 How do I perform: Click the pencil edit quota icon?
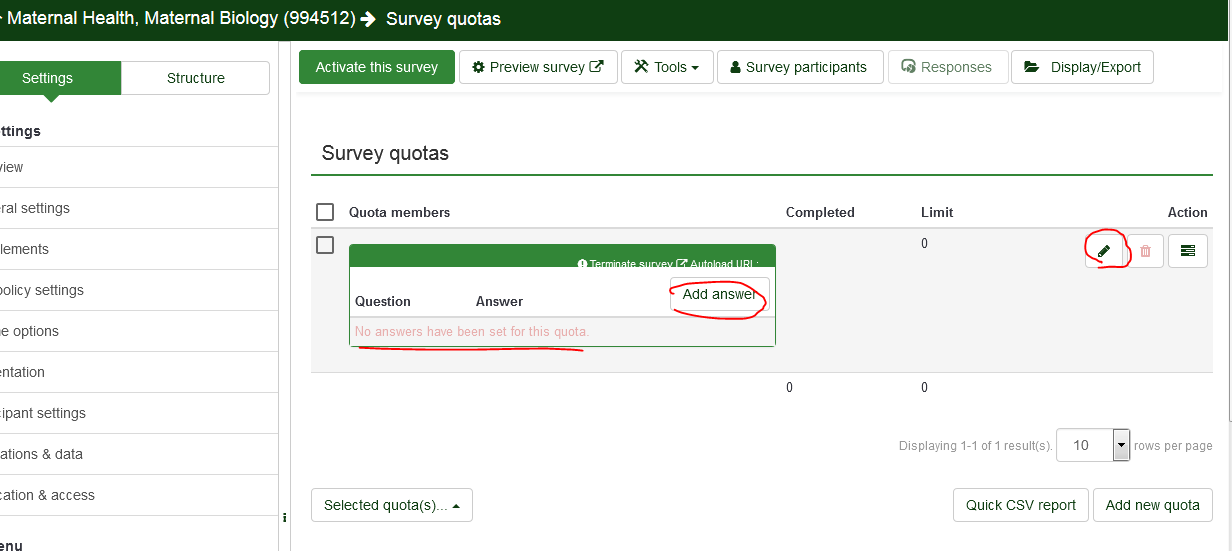click(x=1104, y=251)
